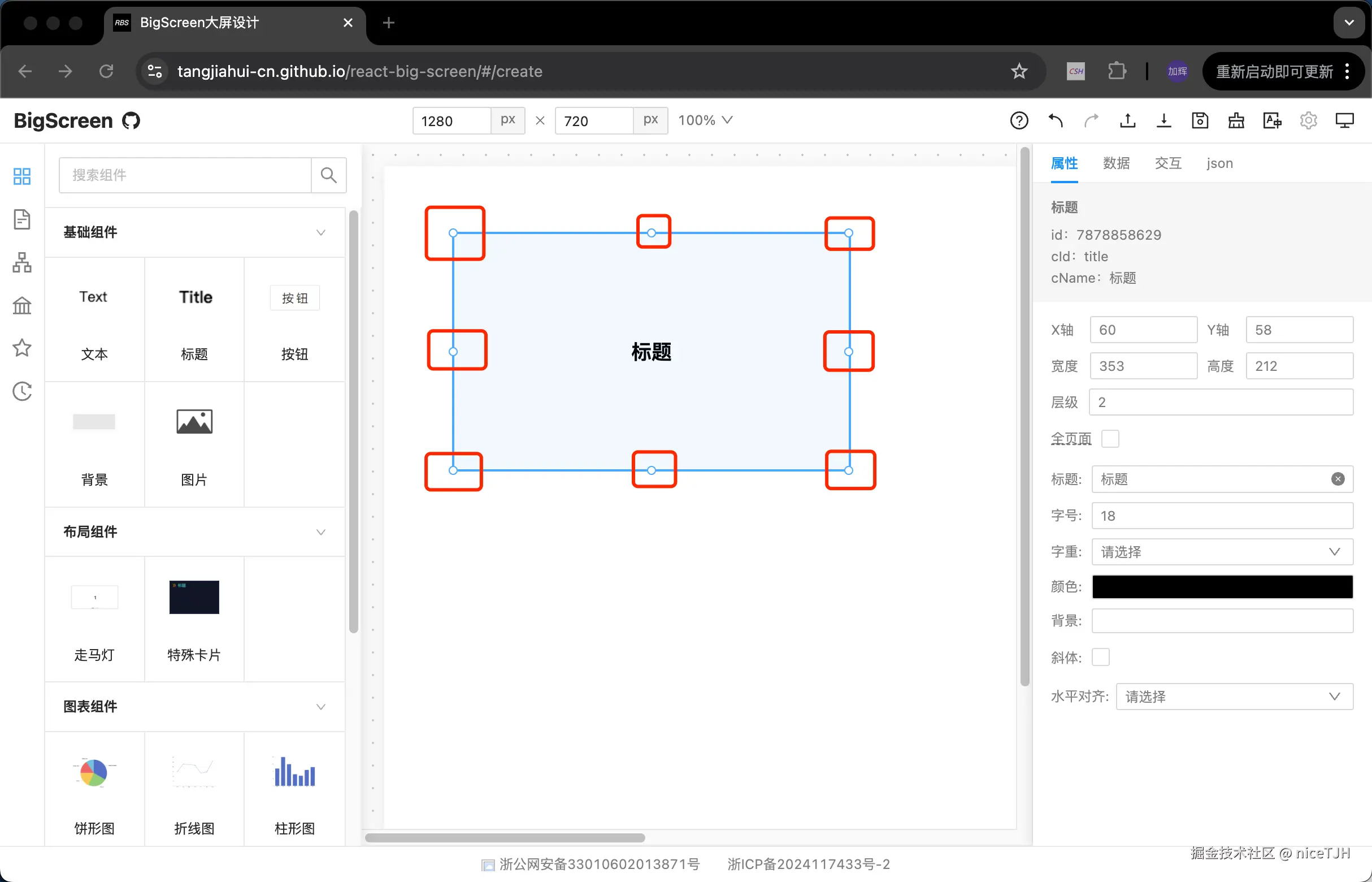Enable the 全页面 checkbox
This screenshot has width=1372, height=882.
click(1110, 439)
